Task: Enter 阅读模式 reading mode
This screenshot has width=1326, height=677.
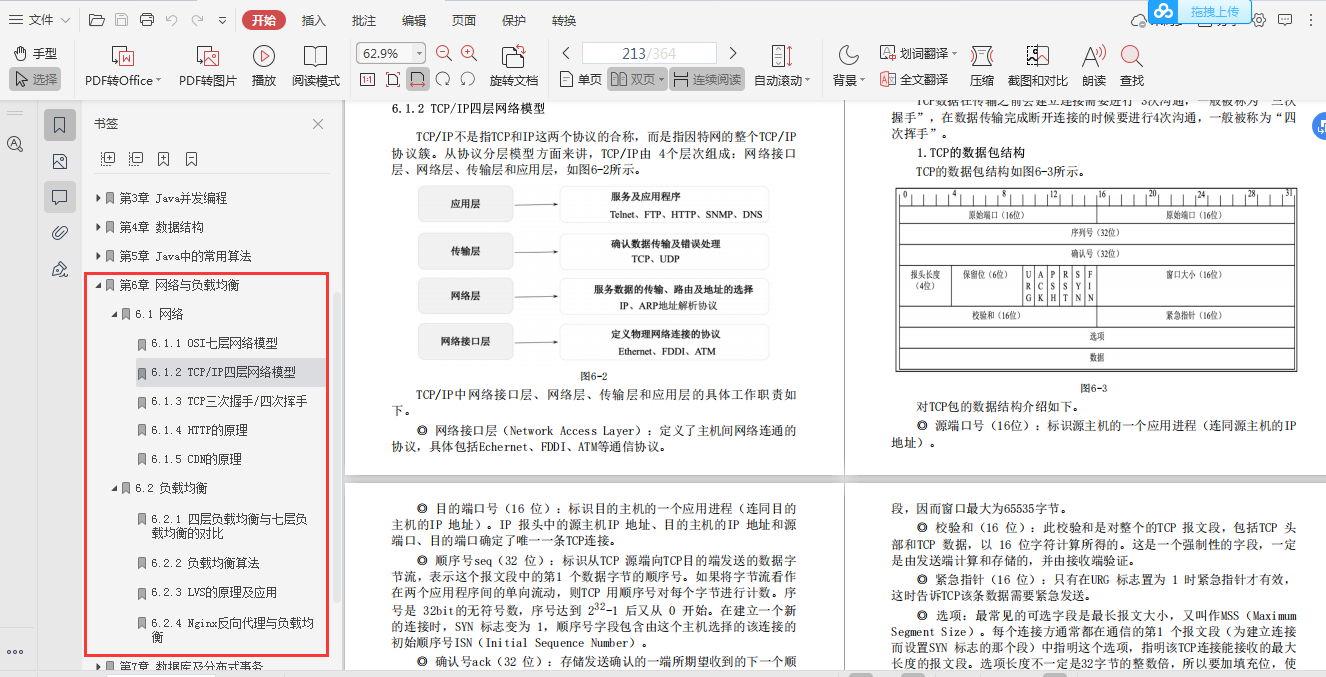Action: (316, 66)
